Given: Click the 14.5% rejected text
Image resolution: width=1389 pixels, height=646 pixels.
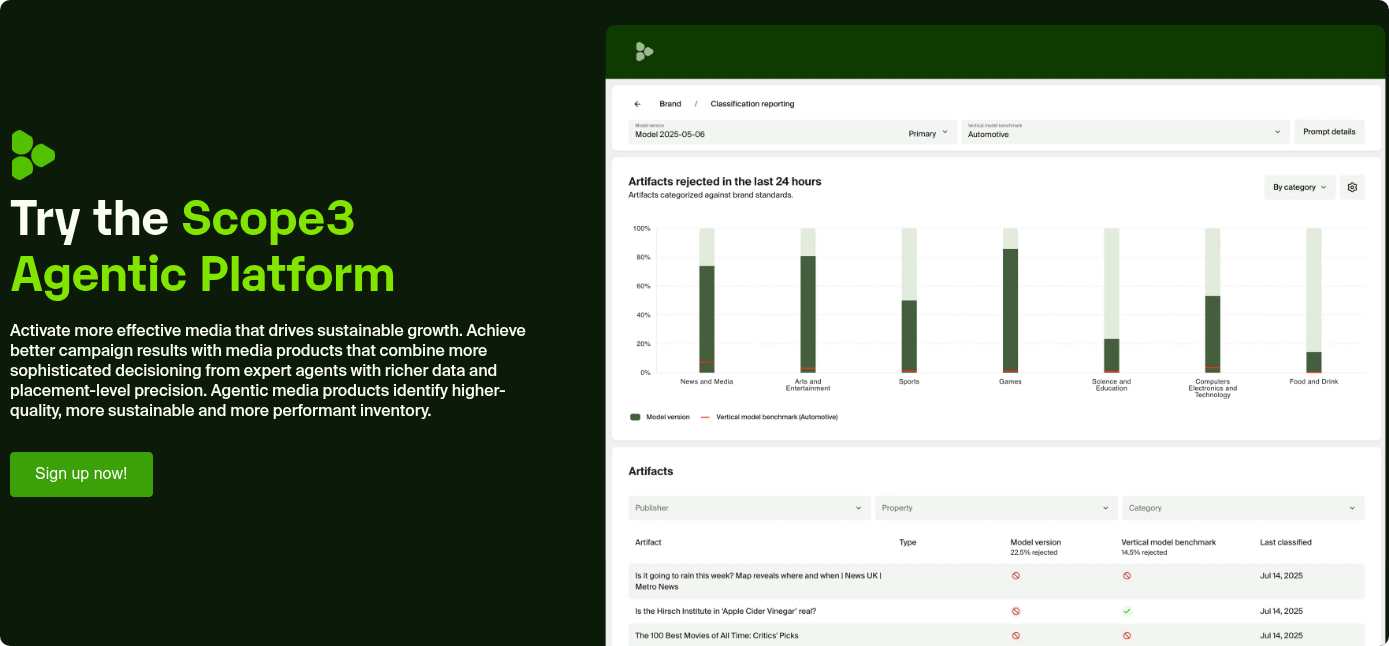Looking at the screenshot, I should point(1145,553).
